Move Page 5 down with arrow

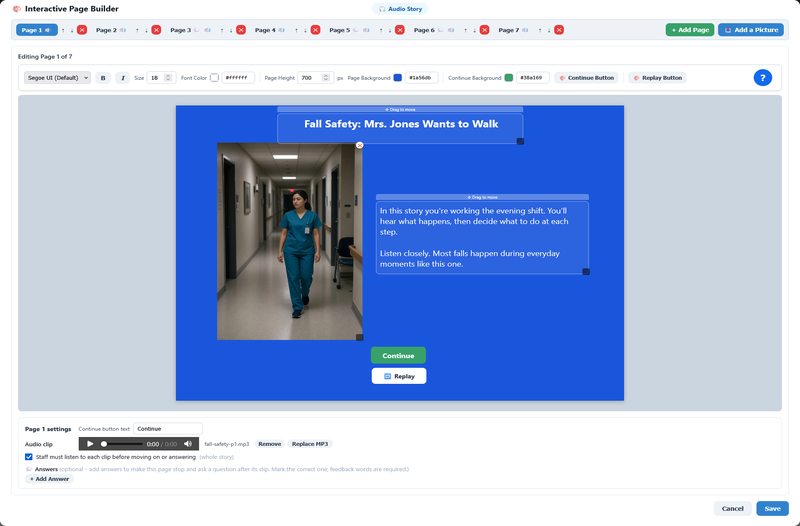390,30
